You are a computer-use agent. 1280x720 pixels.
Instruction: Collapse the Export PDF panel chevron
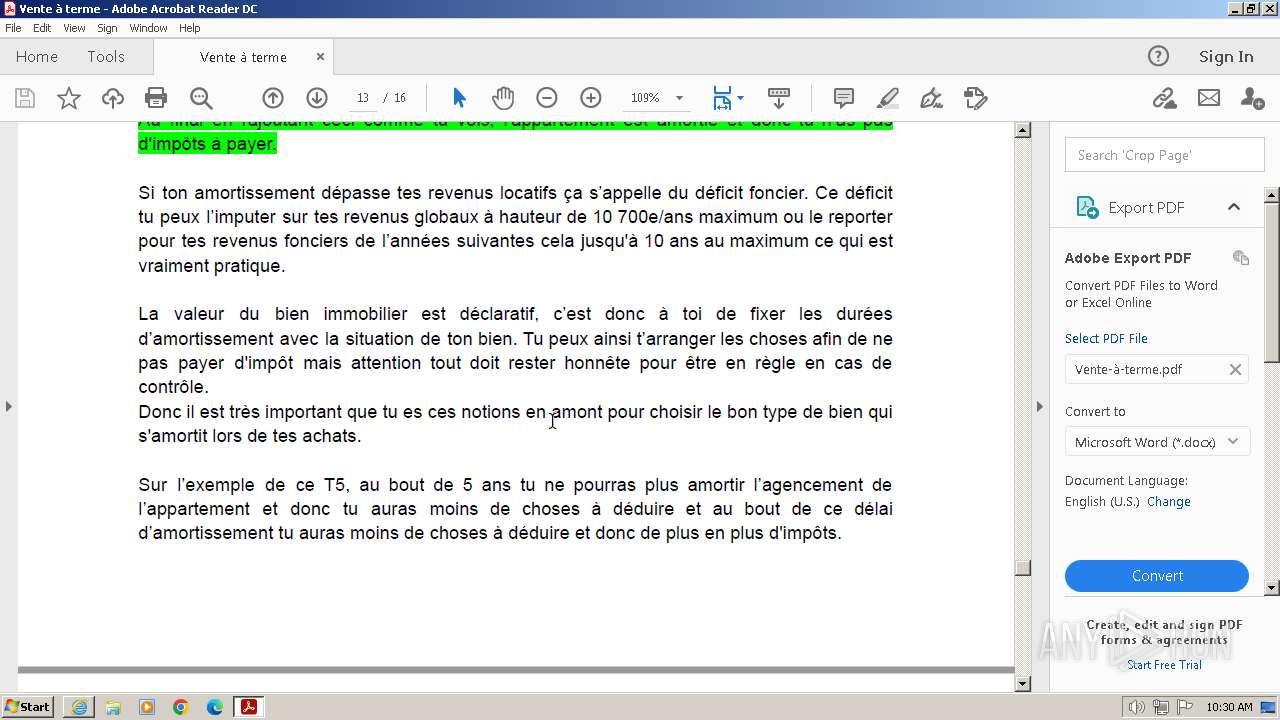pyautogui.click(x=1234, y=207)
